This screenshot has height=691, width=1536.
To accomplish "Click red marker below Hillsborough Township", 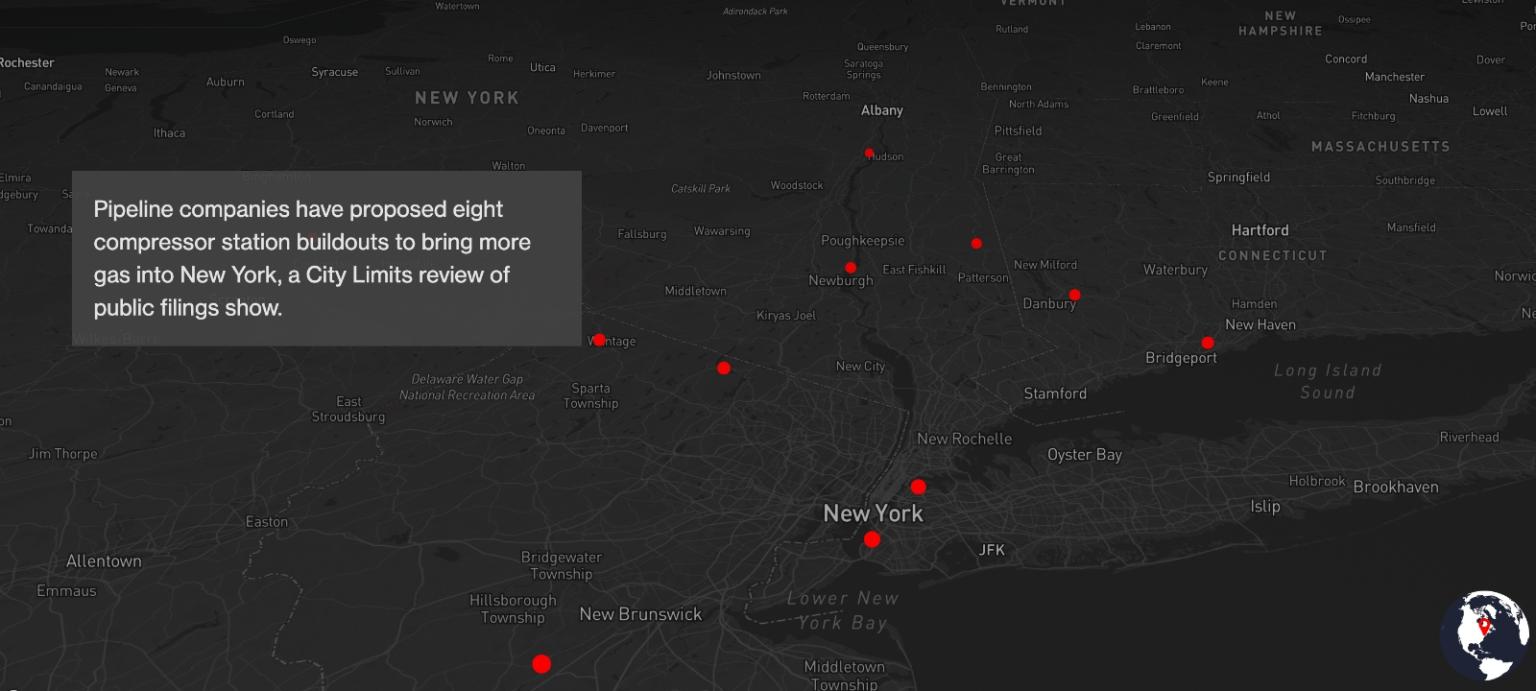I will point(541,664).
